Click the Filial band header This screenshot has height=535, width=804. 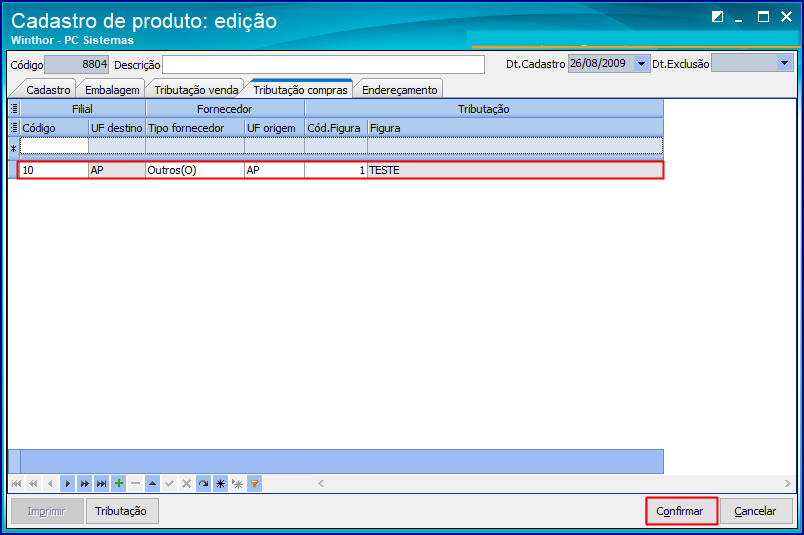point(83,109)
